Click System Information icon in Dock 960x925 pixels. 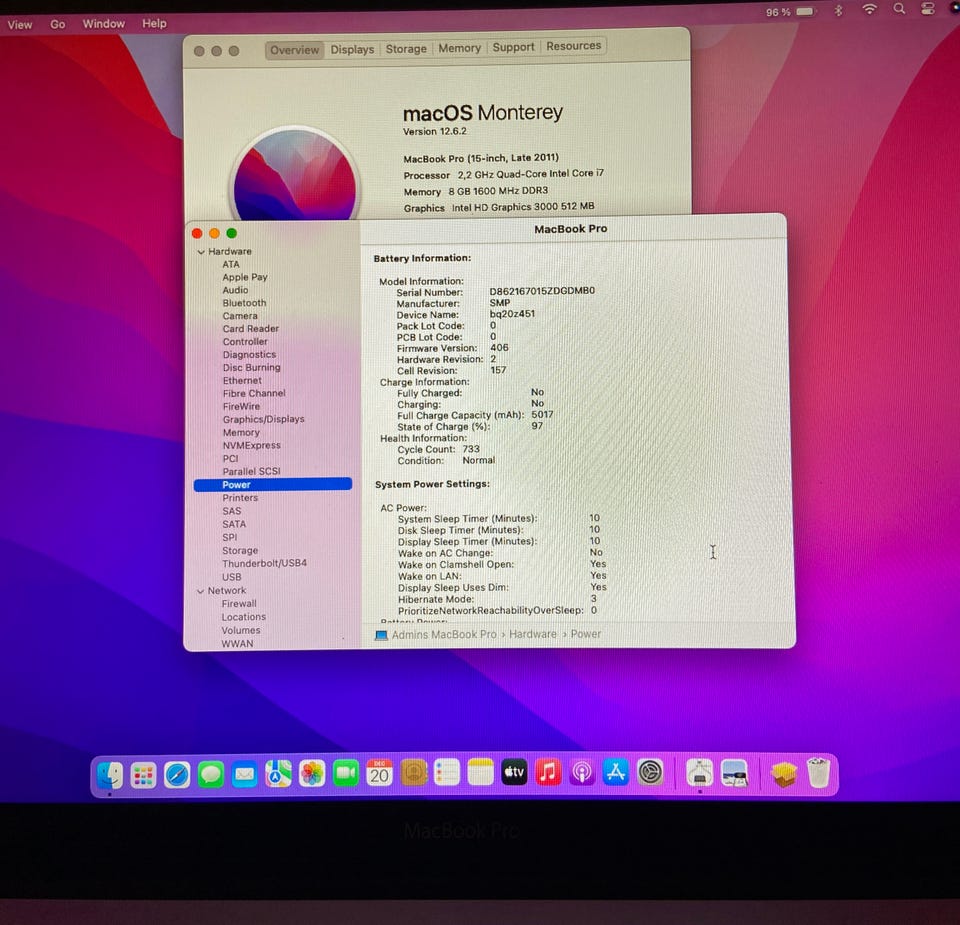[x=700, y=773]
